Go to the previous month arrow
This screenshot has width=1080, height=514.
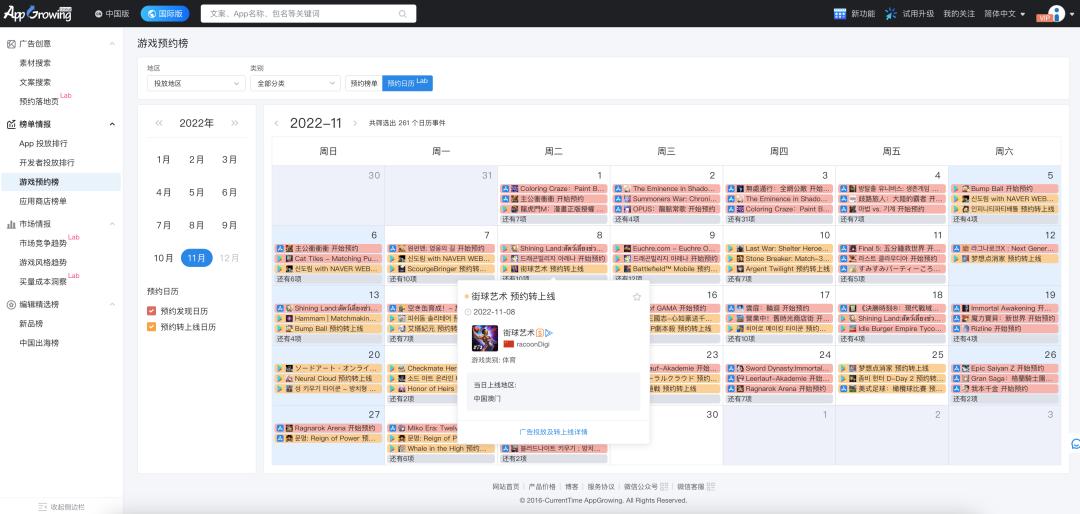(277, 123)
